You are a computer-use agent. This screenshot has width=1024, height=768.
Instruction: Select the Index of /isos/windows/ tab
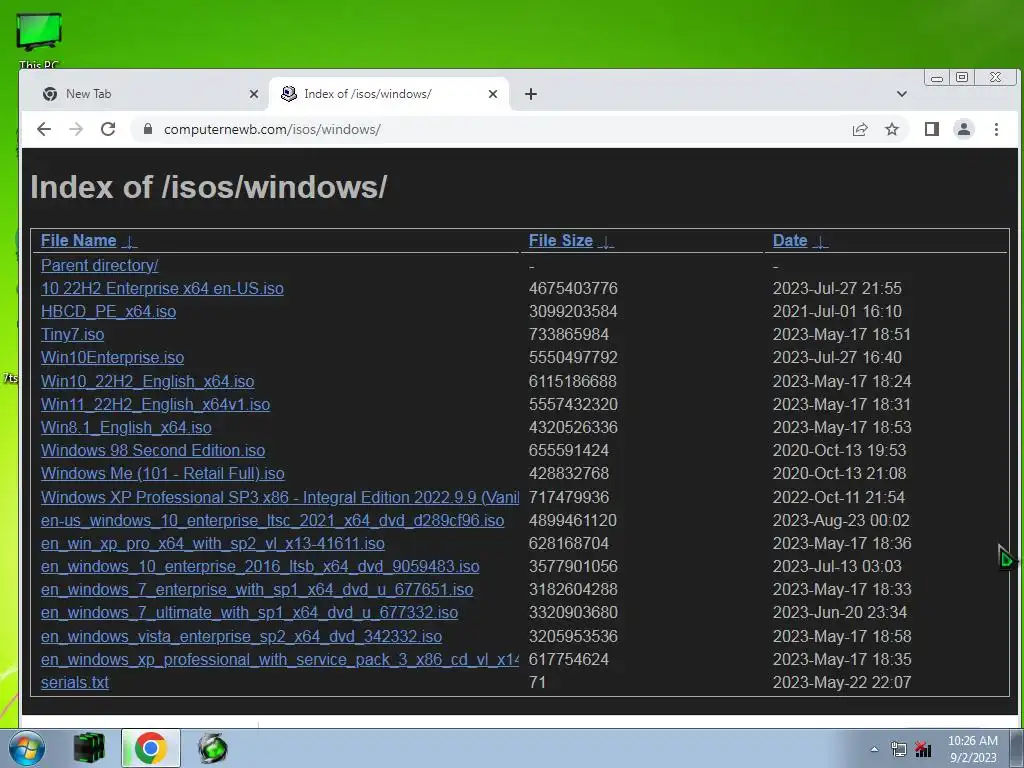(x=389, y=94)
